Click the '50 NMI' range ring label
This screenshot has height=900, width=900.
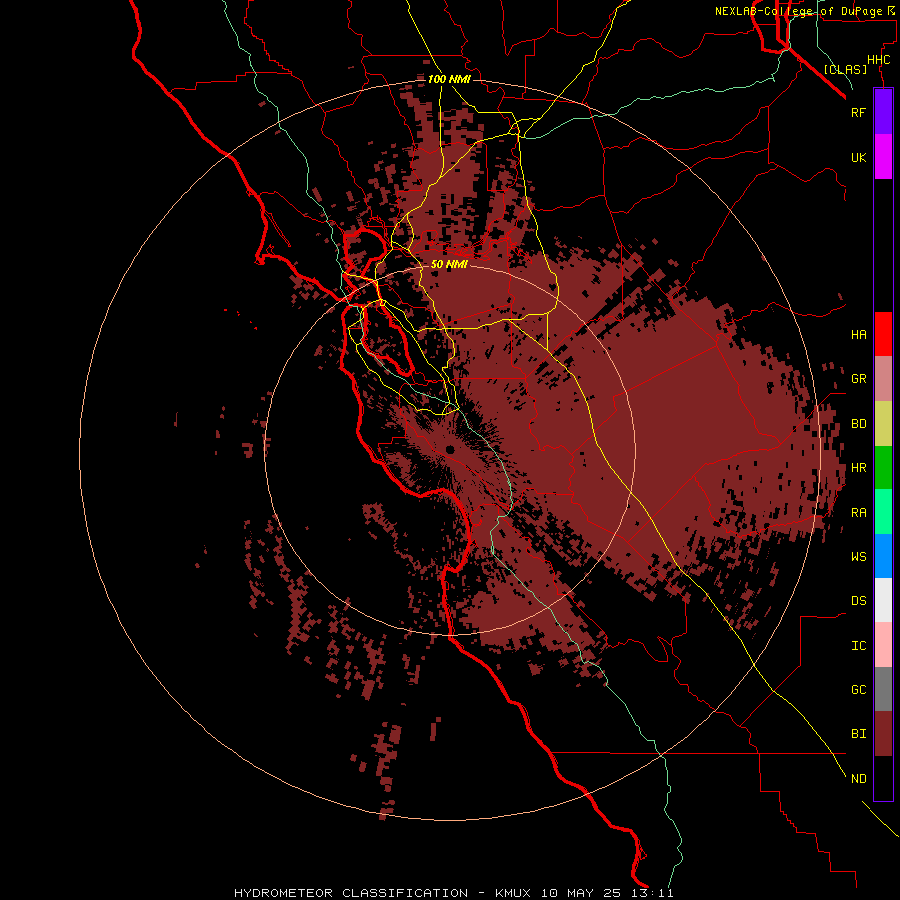(449, 264)
